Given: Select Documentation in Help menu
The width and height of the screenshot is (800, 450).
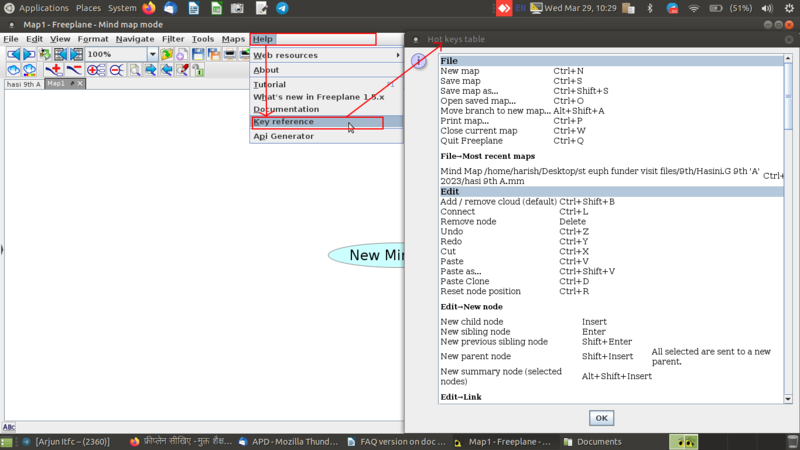Looking at the screenshot, I should point(327,109).
